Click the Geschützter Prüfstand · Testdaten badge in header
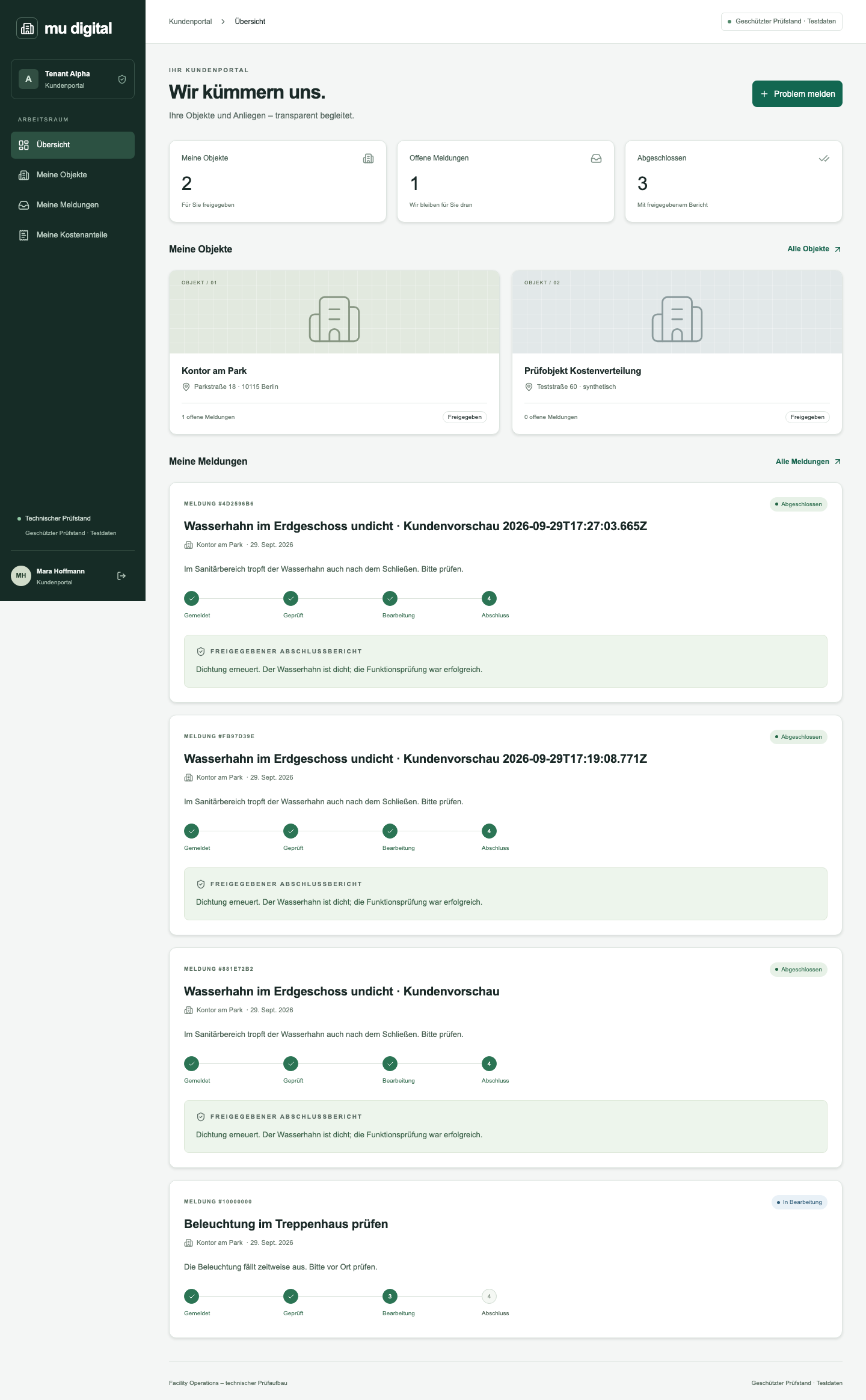Screen dimensions: 866x1400 coord(782,22)
